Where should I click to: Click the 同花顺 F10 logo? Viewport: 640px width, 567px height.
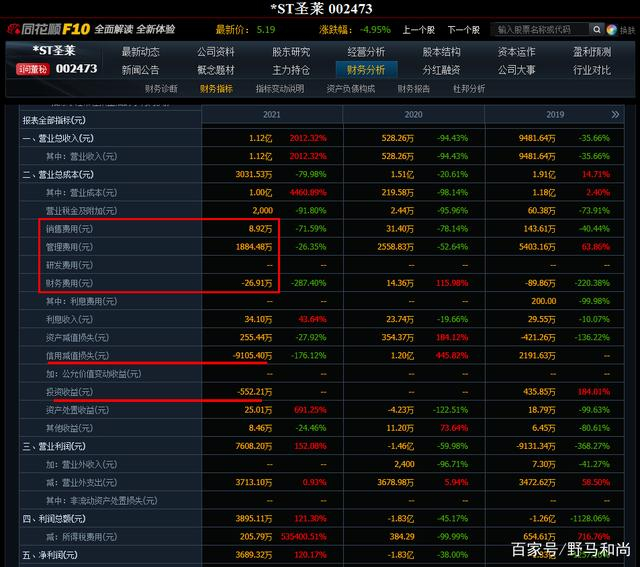[49, 29]
